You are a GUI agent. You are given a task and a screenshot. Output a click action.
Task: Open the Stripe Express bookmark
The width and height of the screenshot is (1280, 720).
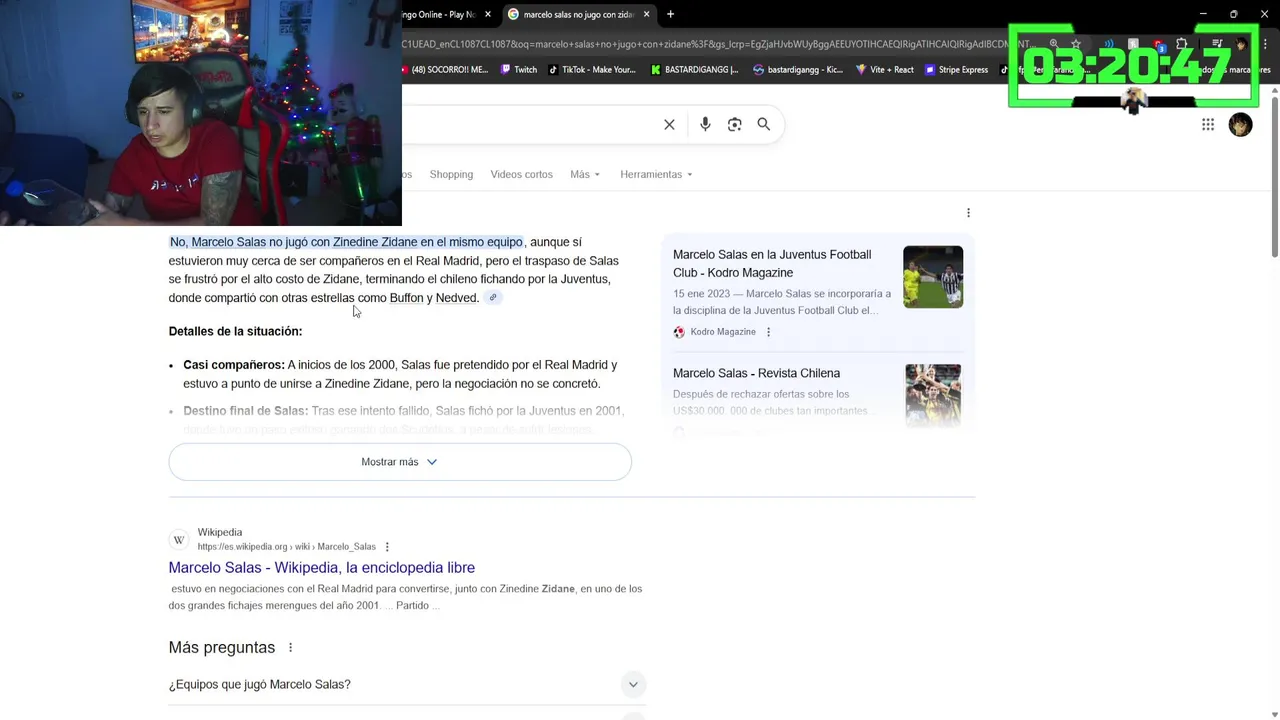956,70
